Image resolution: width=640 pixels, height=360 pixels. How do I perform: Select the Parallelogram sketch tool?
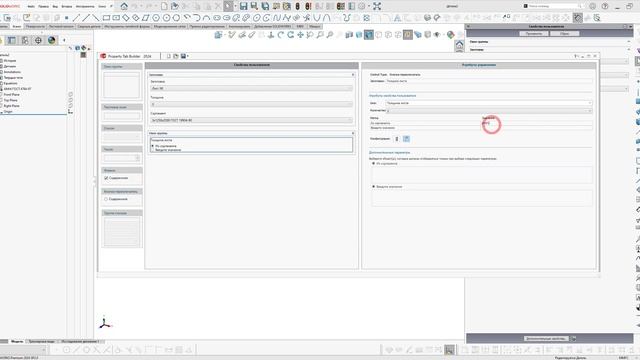pos(146,18)
